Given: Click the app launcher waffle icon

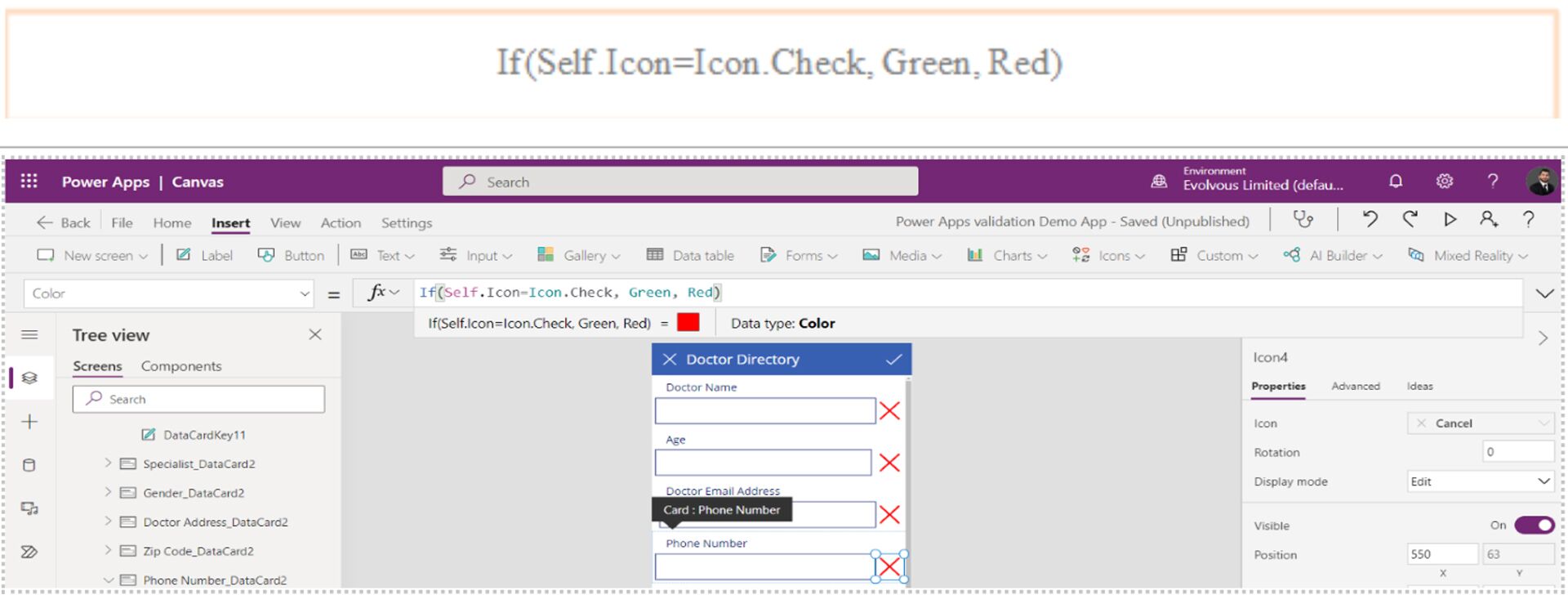Looking at the screenshot, I should (x=29, y=181).
